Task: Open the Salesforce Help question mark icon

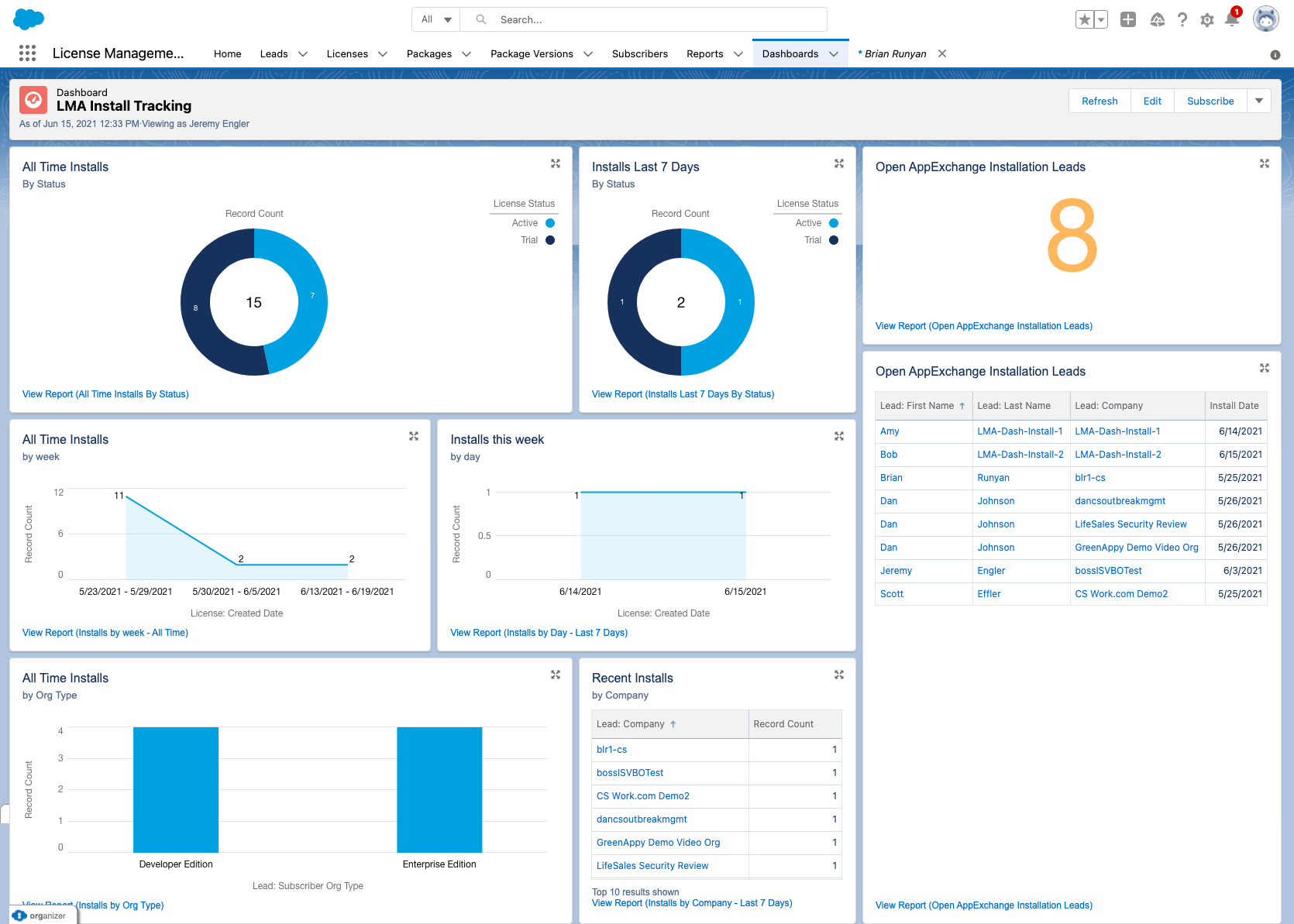Action: 1182,19
